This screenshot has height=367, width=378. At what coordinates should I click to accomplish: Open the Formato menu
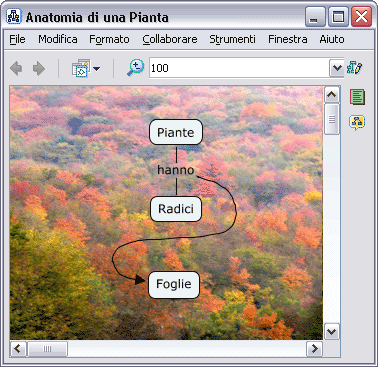(109, 39)
